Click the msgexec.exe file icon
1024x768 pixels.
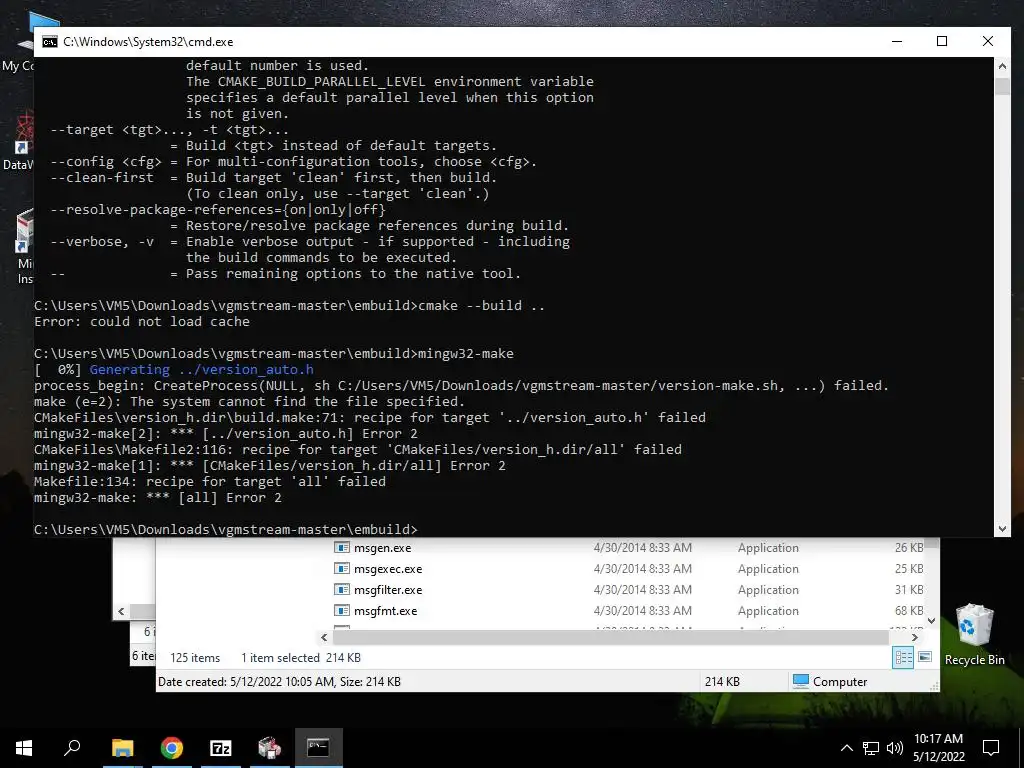(x=342, y=568)
